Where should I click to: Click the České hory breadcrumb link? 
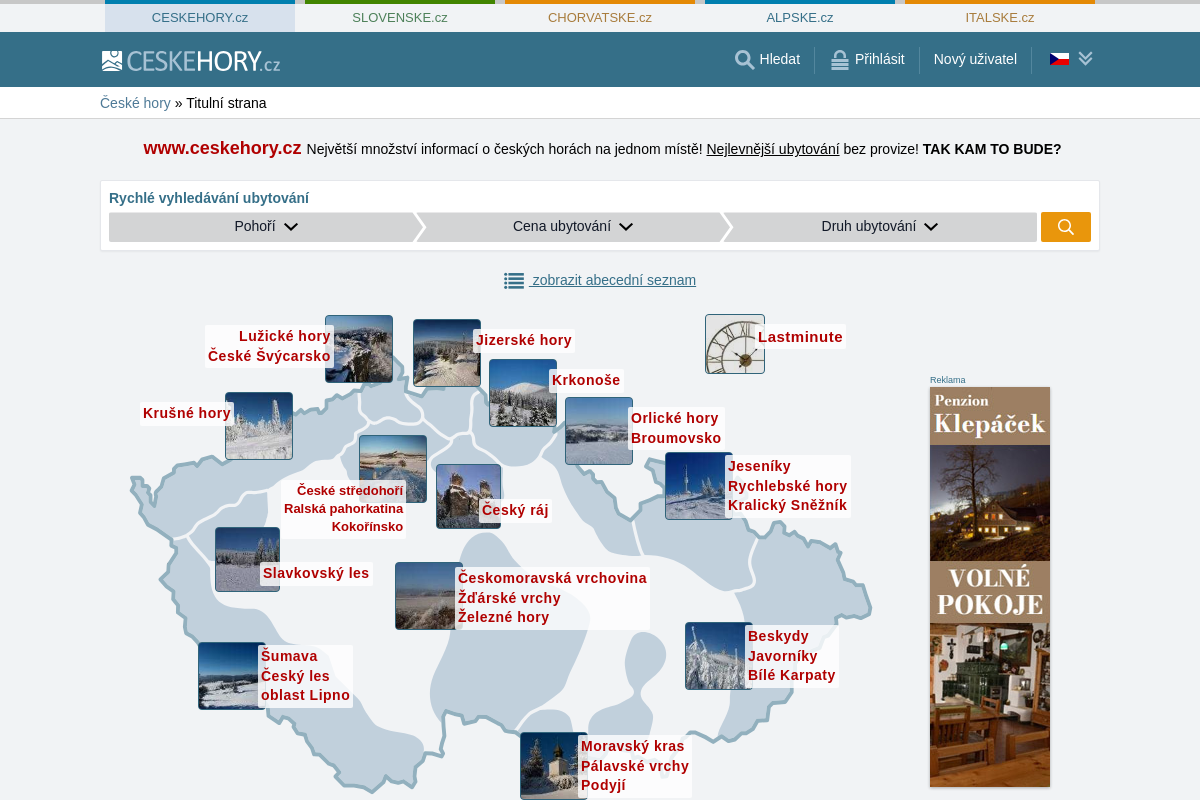point(135,103)
